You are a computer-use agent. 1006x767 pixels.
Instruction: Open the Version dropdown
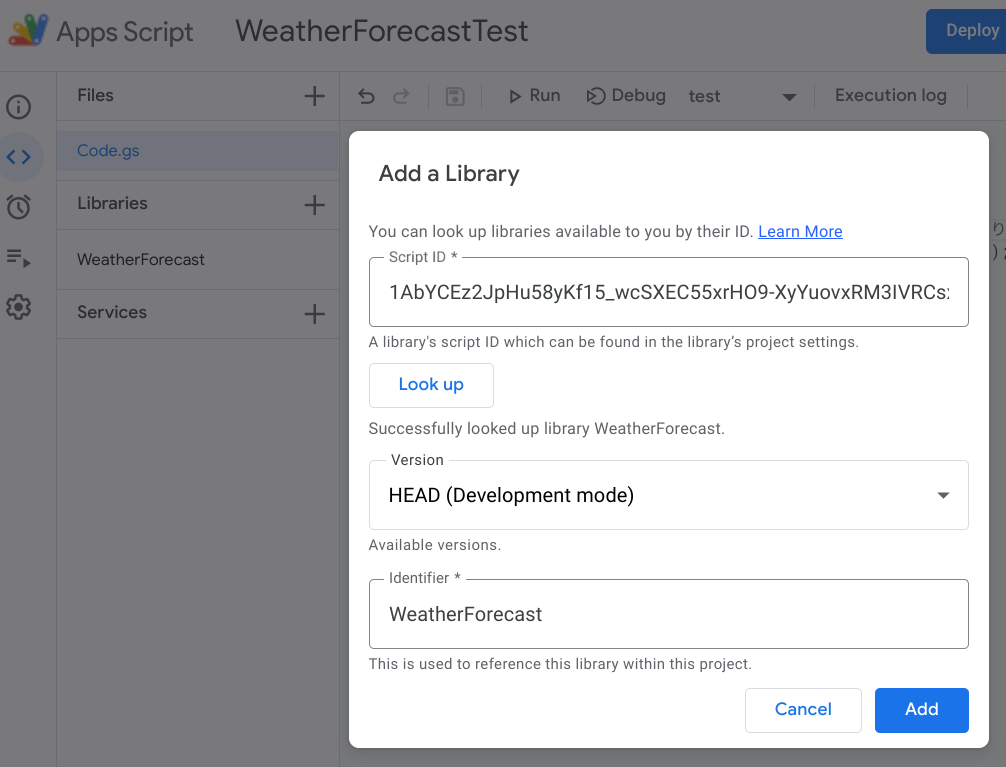point(941,494)
